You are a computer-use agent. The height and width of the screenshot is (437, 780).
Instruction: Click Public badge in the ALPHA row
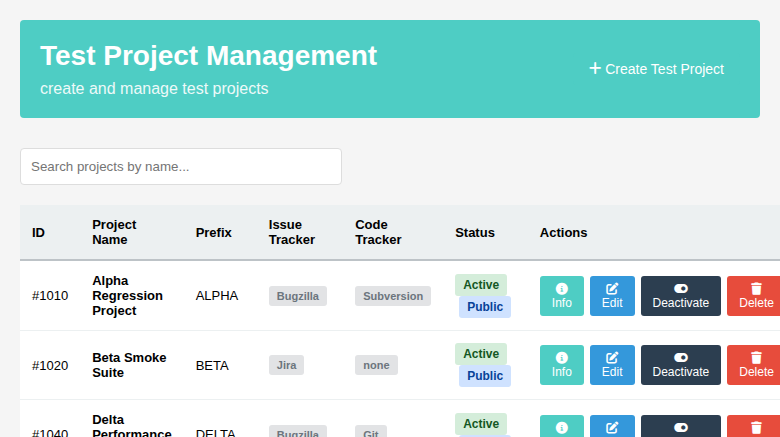click(x=485, y=307)
